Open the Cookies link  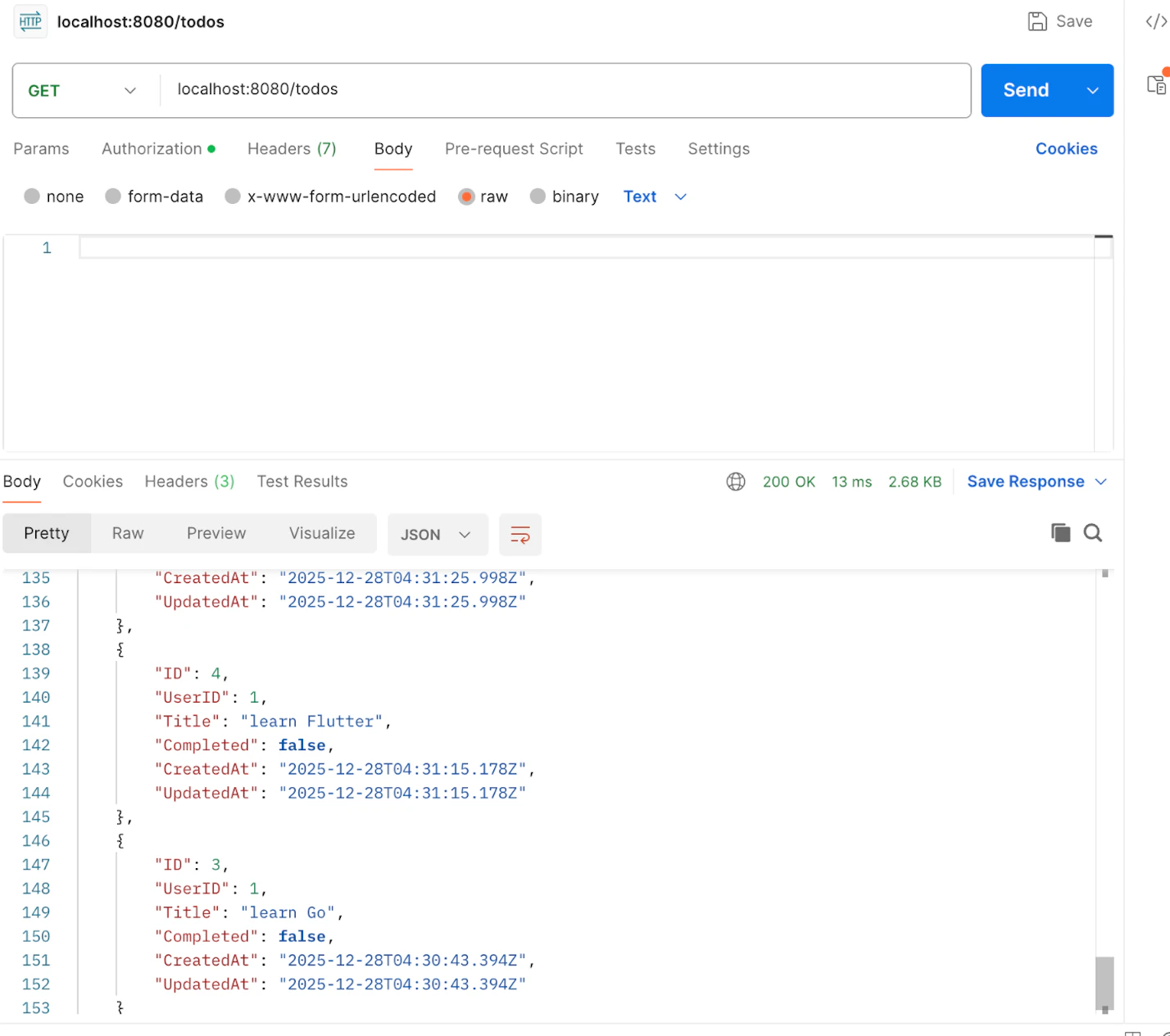pos(1066,149)
